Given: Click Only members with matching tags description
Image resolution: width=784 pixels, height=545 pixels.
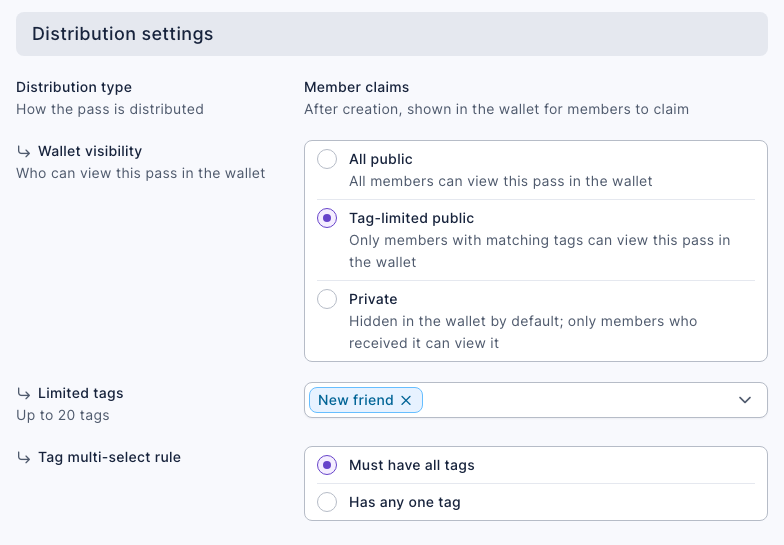Looking at the screenshot, I should (x=540, y=251).
